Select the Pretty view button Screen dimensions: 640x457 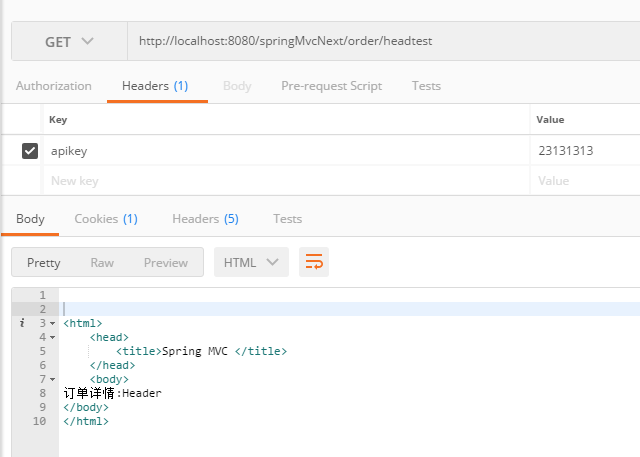point(43,262)
